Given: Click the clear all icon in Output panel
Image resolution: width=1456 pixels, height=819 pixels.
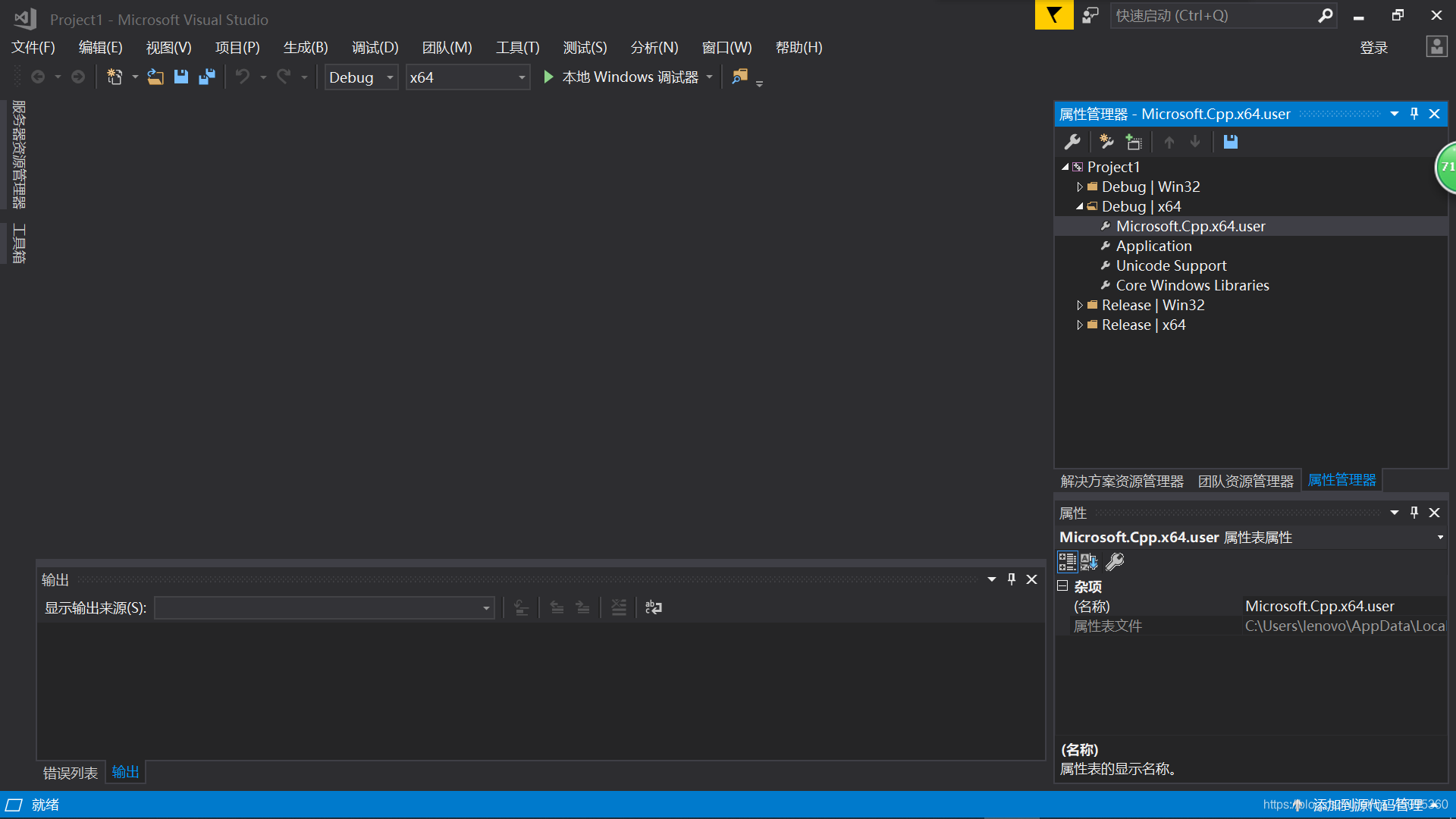Looking at the screenshot, I should click(619, 607).
